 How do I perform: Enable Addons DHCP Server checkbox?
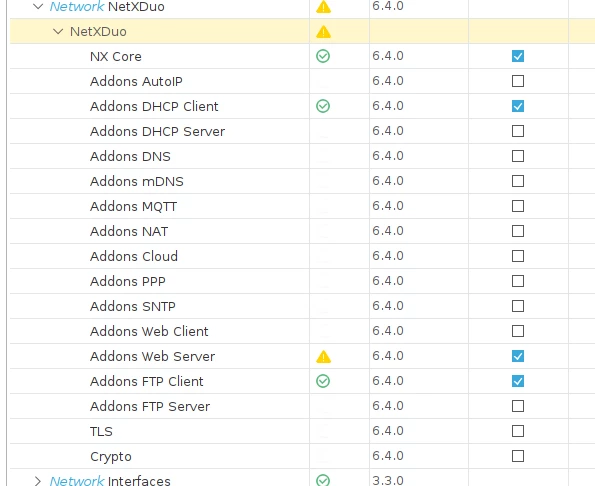tap(518, 131)
